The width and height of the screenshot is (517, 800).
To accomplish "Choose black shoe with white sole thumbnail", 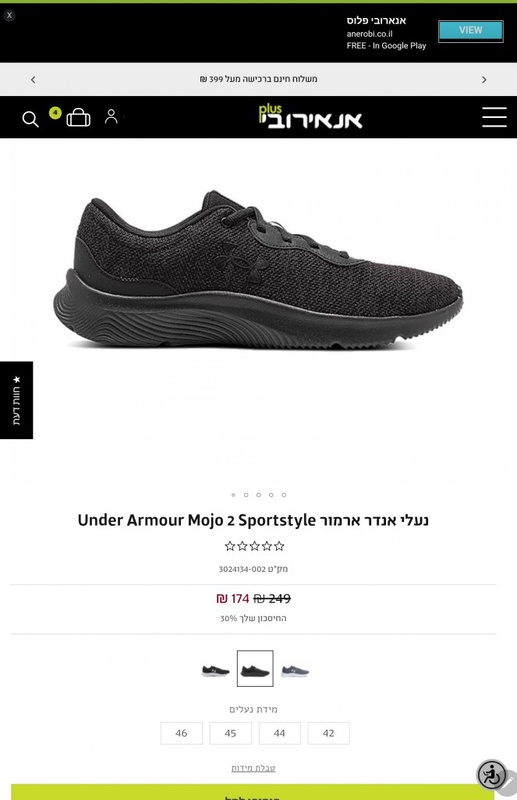I will [215, 670].
